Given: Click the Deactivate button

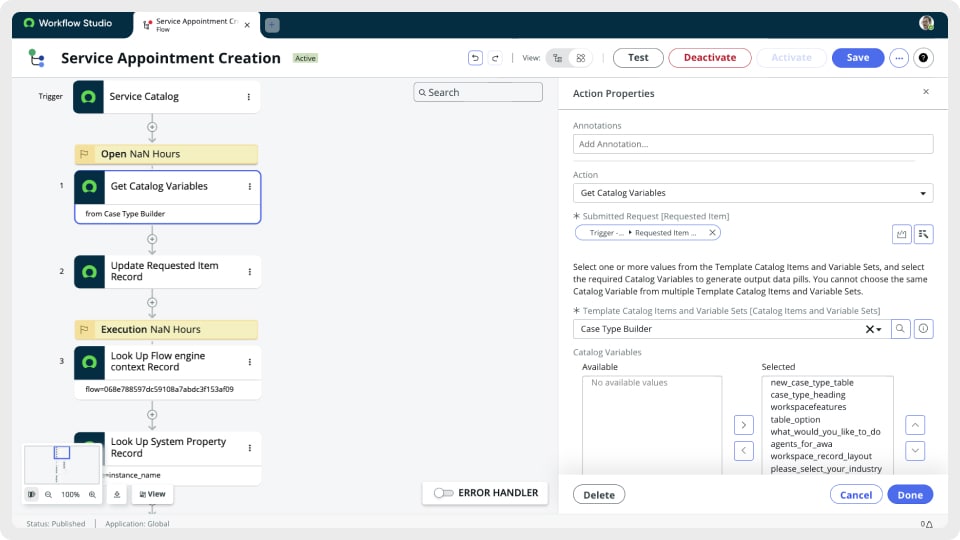Looking at the screenshot, I should [709, 58].
